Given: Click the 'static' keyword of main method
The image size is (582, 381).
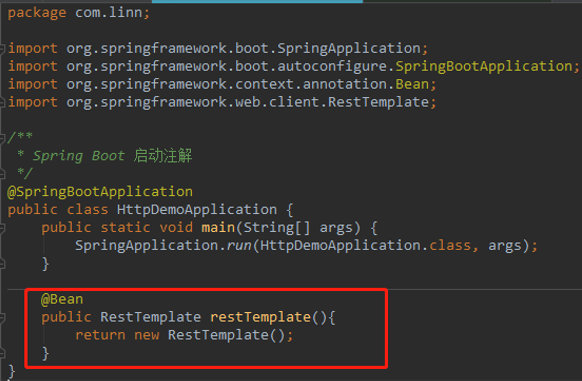Looking at the screenshot, I should tap(125, 228).
